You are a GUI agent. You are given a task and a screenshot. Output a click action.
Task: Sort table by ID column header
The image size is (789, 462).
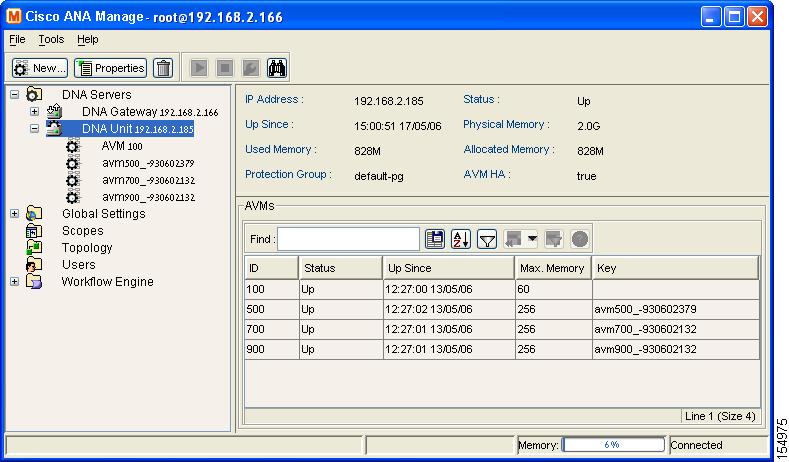[x=272, y=268]
